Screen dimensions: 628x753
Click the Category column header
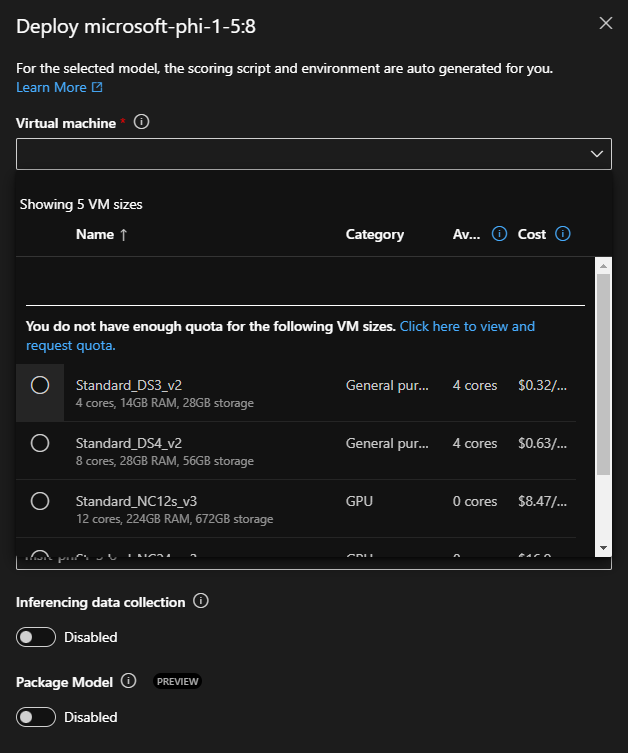[374, 234]
